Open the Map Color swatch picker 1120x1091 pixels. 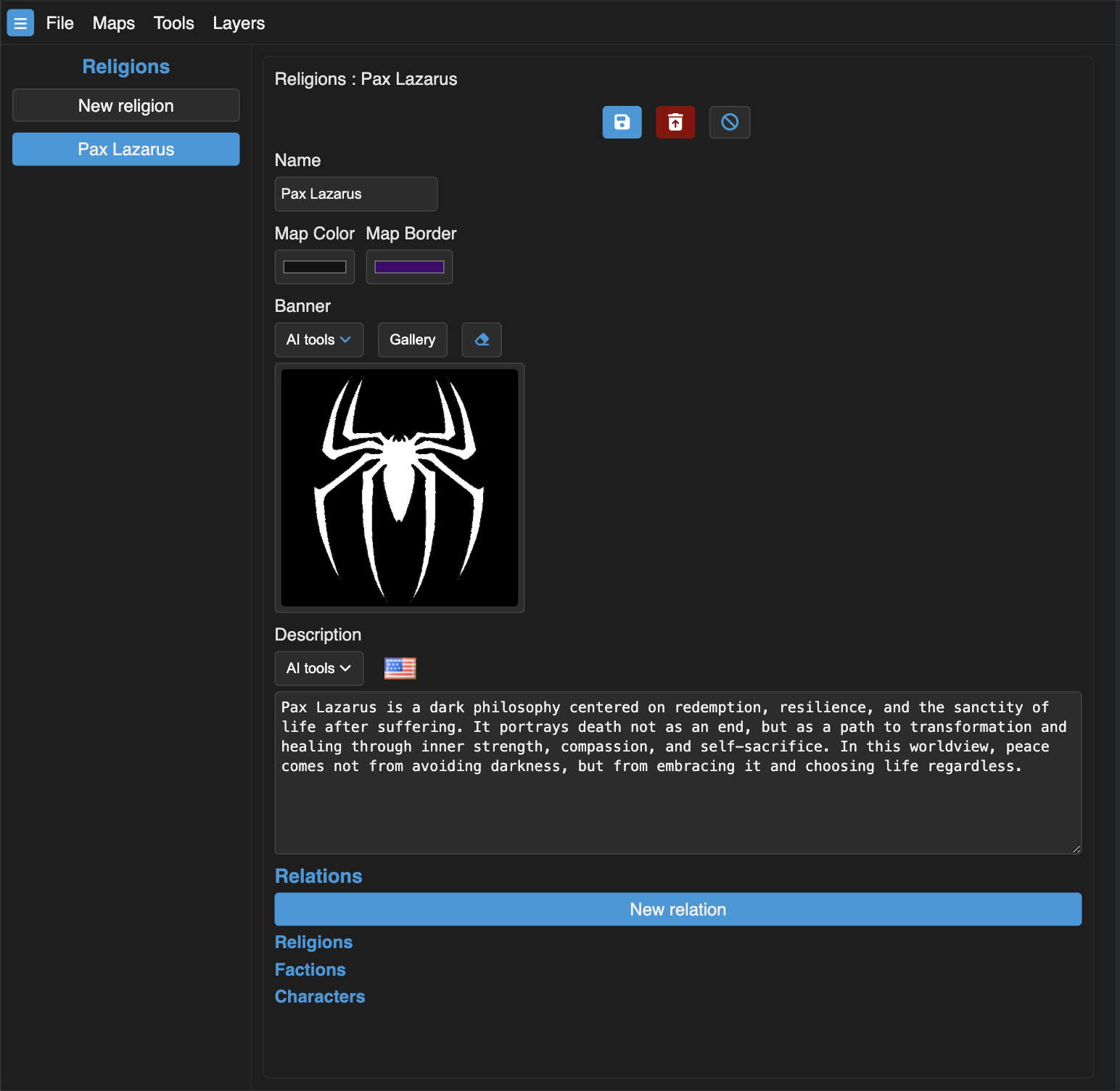pyautogui.click(x=315, y=267)
